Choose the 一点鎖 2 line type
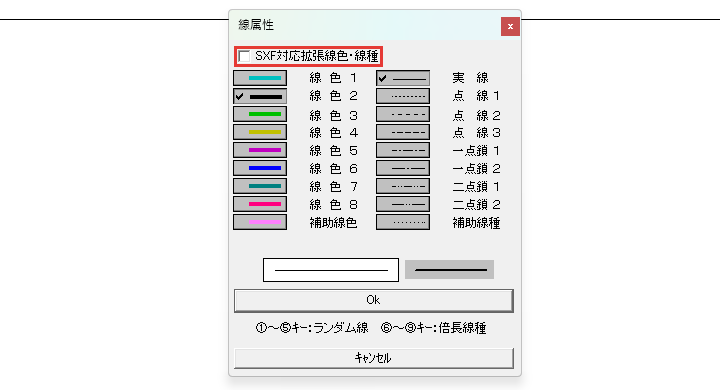Image resolution: width=720 pixels, height=390 pixels. point(403,168)
